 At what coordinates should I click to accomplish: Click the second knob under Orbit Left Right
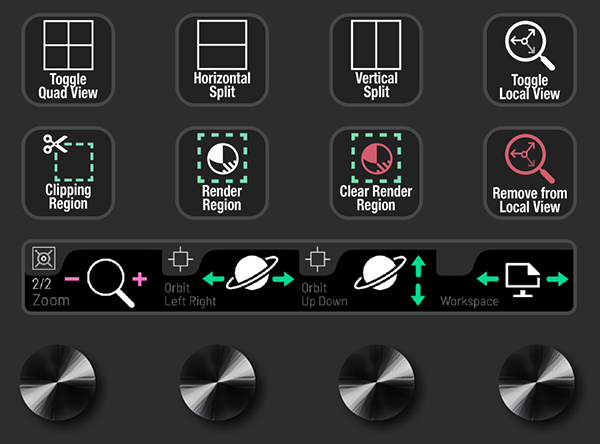(x=217, y=382)
